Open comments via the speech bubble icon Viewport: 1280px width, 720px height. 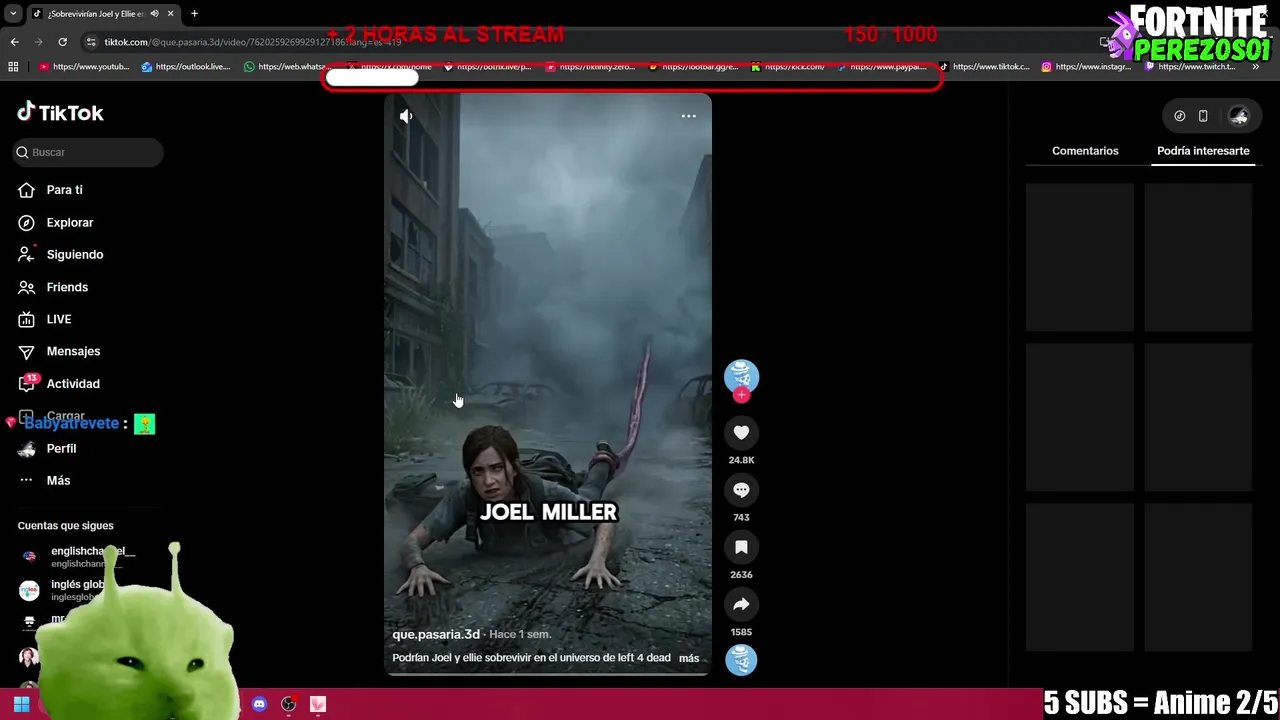coord(741,490)
